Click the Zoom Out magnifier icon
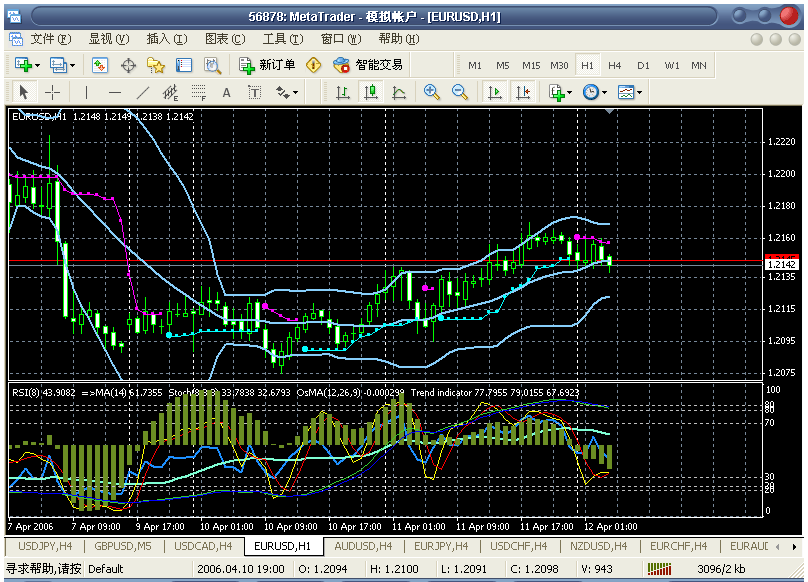Screen dimensions: 808x582 [460, 92]
